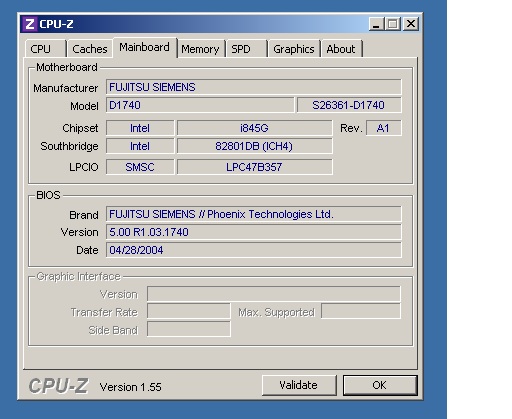Open the Graphics tab
Image resolution: width=512 pixels, height=419 pixels.
(294, 49)
